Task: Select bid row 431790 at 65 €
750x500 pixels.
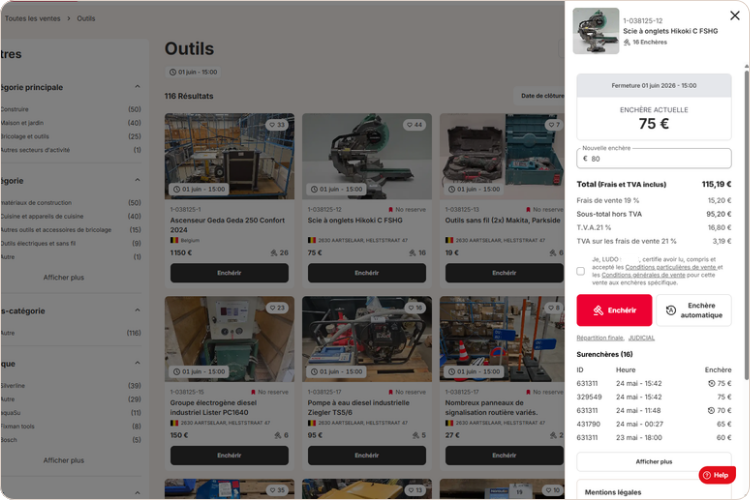Action: tap(653, 424)
